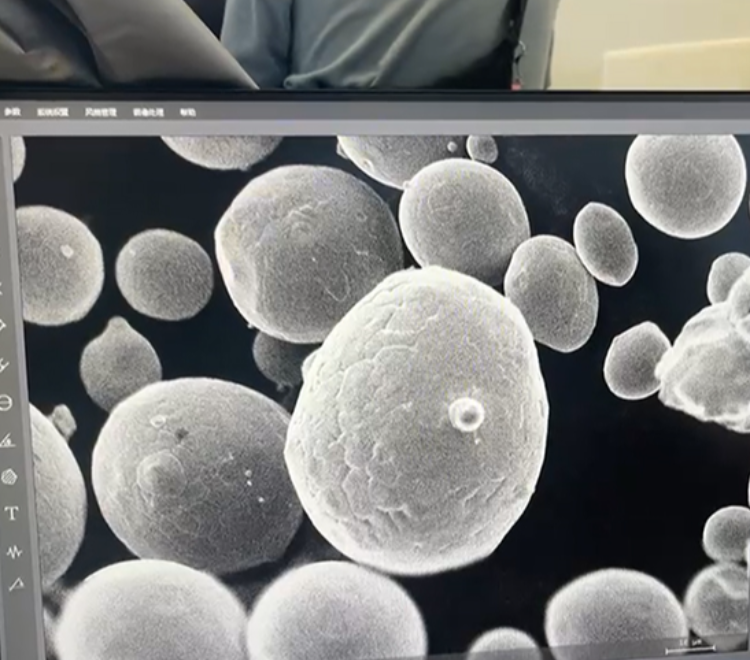Viewport: 750px width, 660px height.
Task: Open the 参数 menu
Action: (12, 112)
